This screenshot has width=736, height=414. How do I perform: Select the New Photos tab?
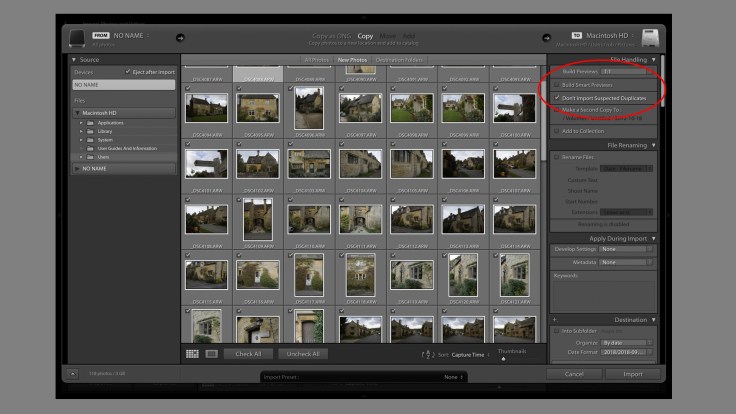tap(352, 60)
